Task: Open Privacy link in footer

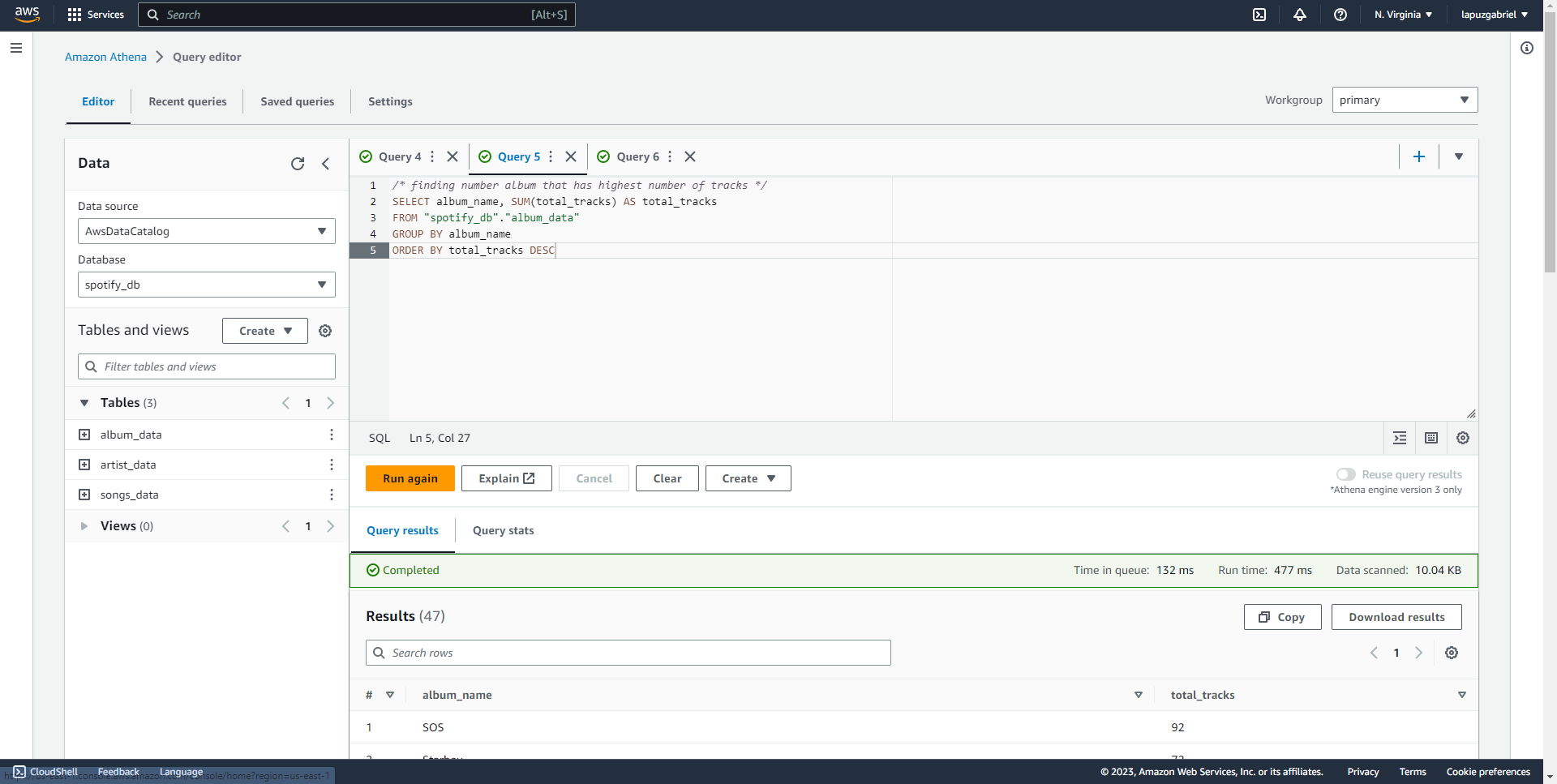Action: [1363, 772]
